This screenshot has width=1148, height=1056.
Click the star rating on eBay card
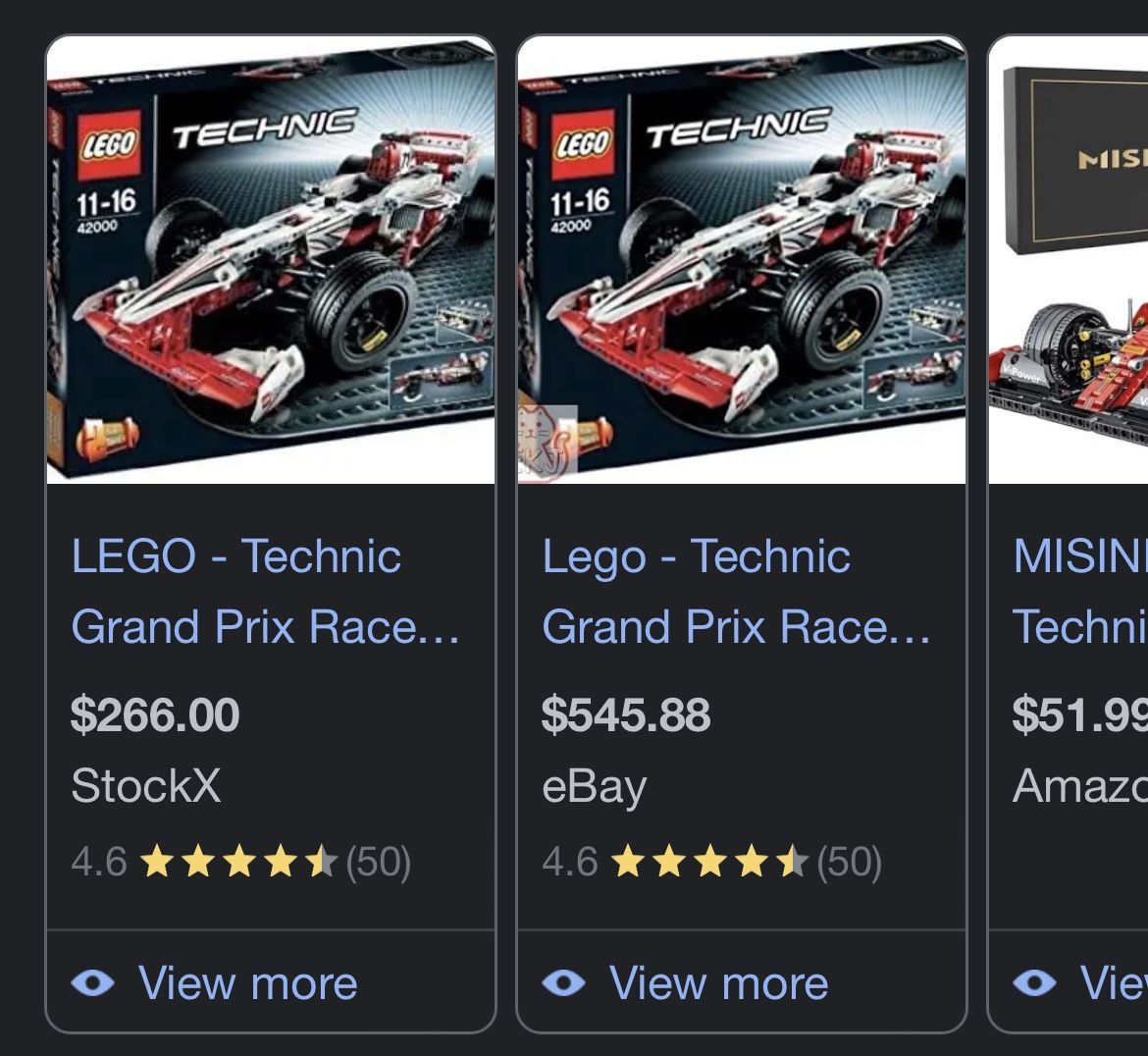click(x=708, y=863)
